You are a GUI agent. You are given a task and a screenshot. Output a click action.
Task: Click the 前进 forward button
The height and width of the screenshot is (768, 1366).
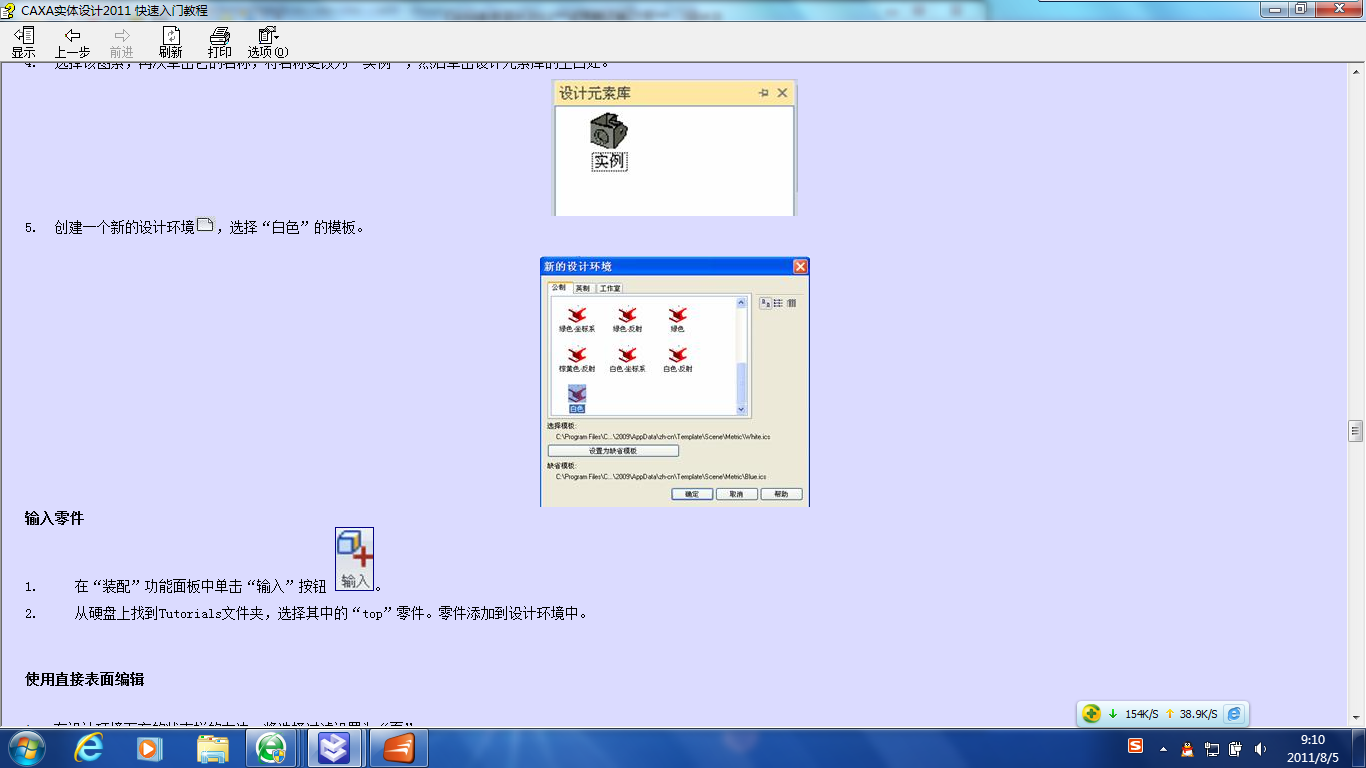coord(122,42)
